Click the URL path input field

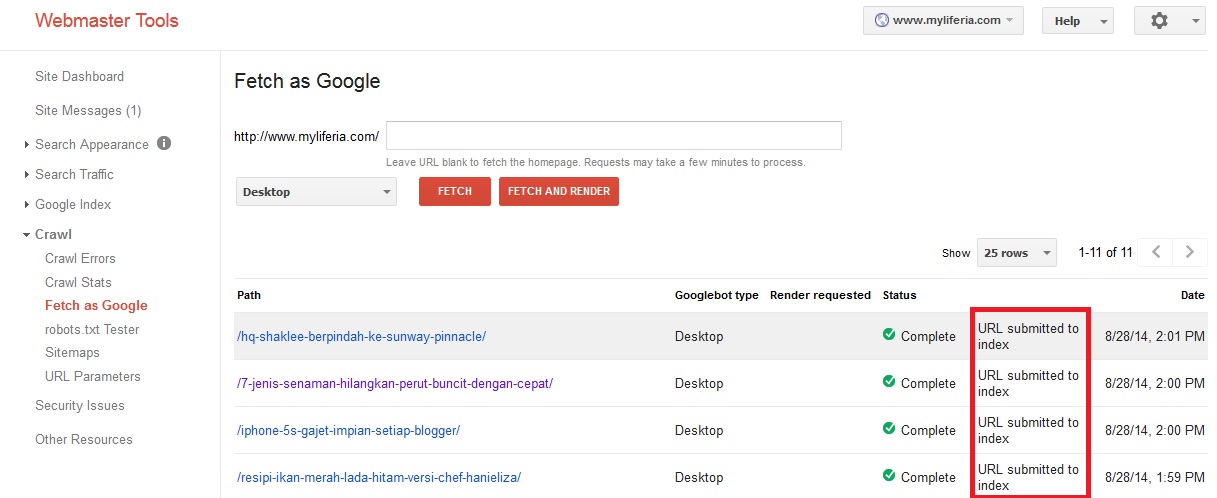(614, 136)
